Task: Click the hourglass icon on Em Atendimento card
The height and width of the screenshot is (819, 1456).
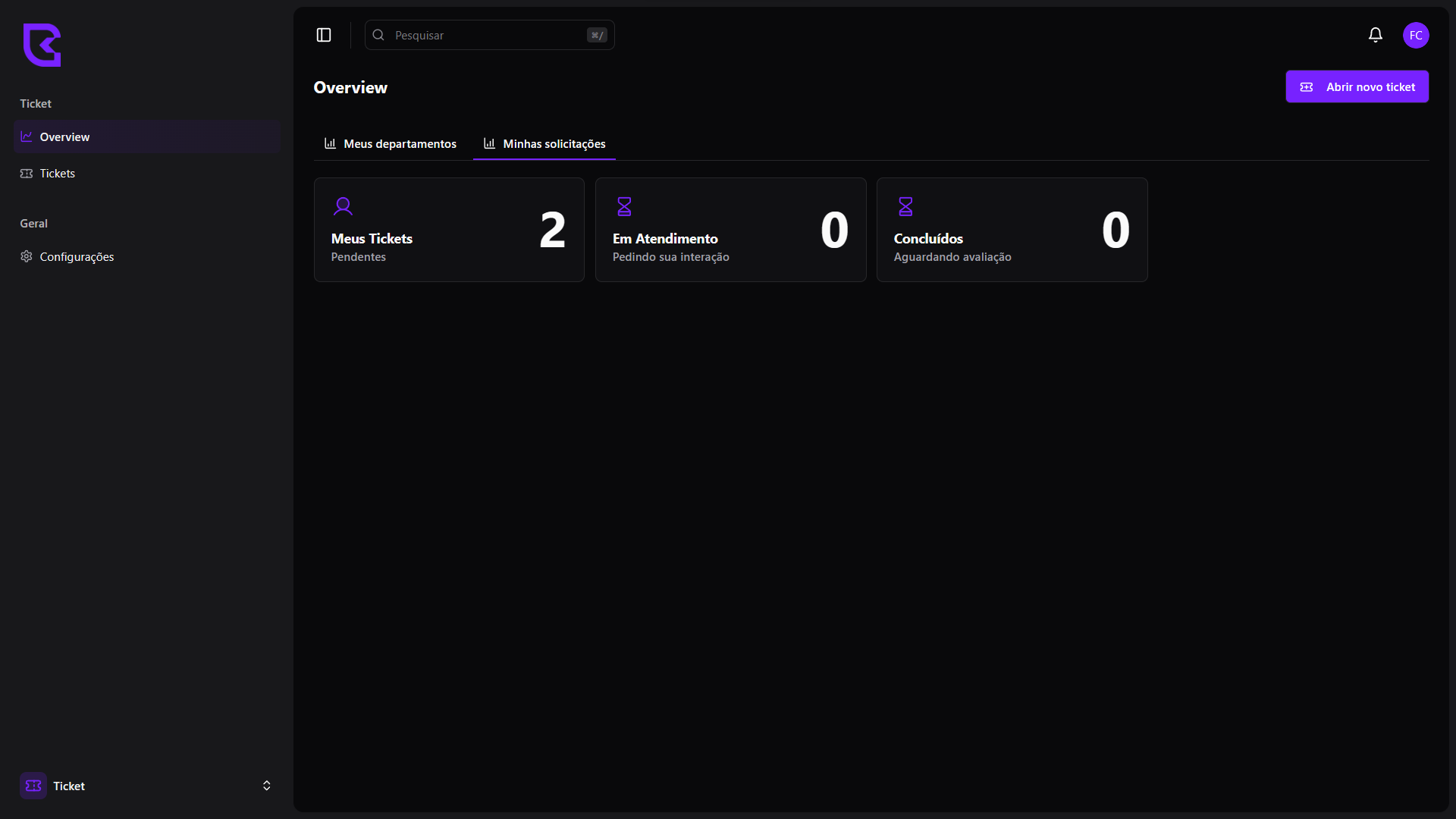Action: coord(624,206)
